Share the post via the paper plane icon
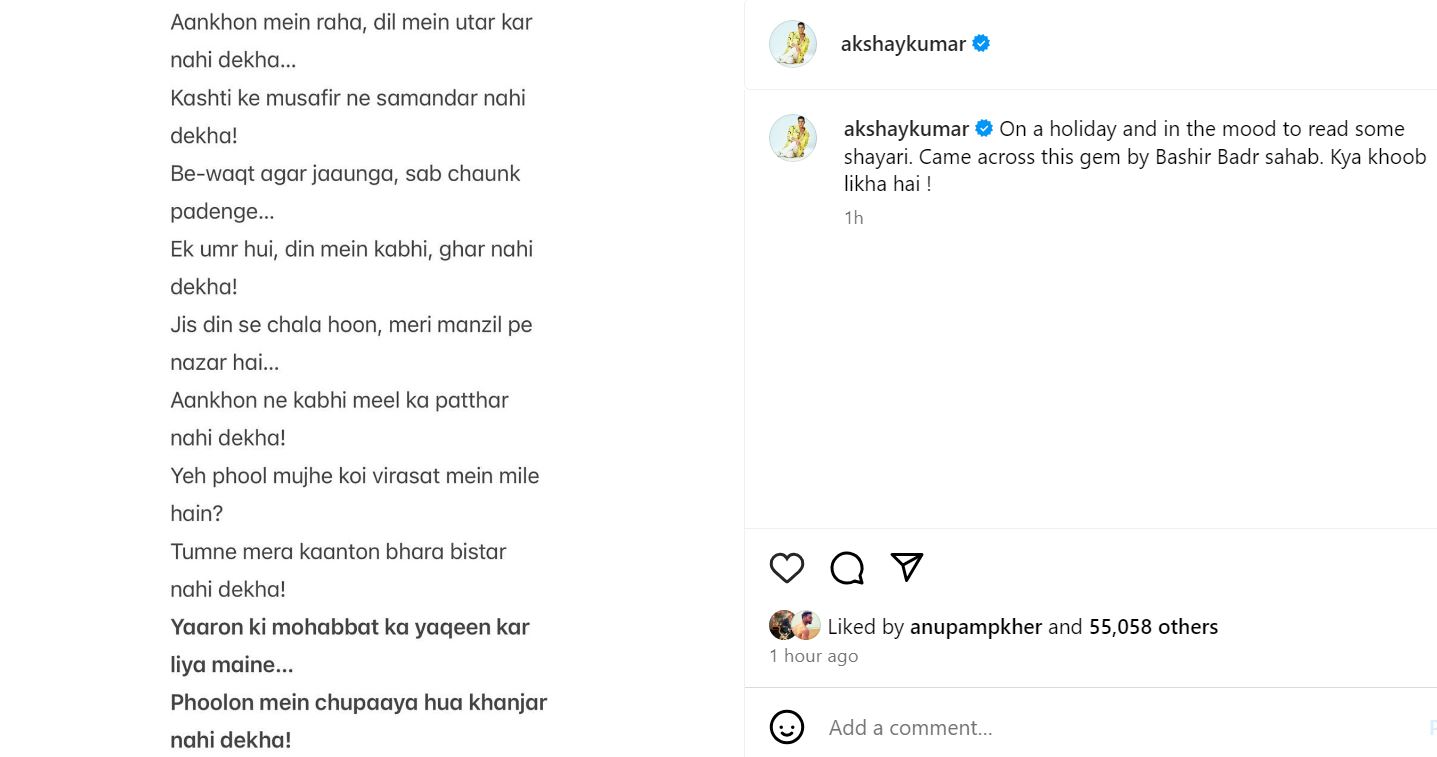 906,566
